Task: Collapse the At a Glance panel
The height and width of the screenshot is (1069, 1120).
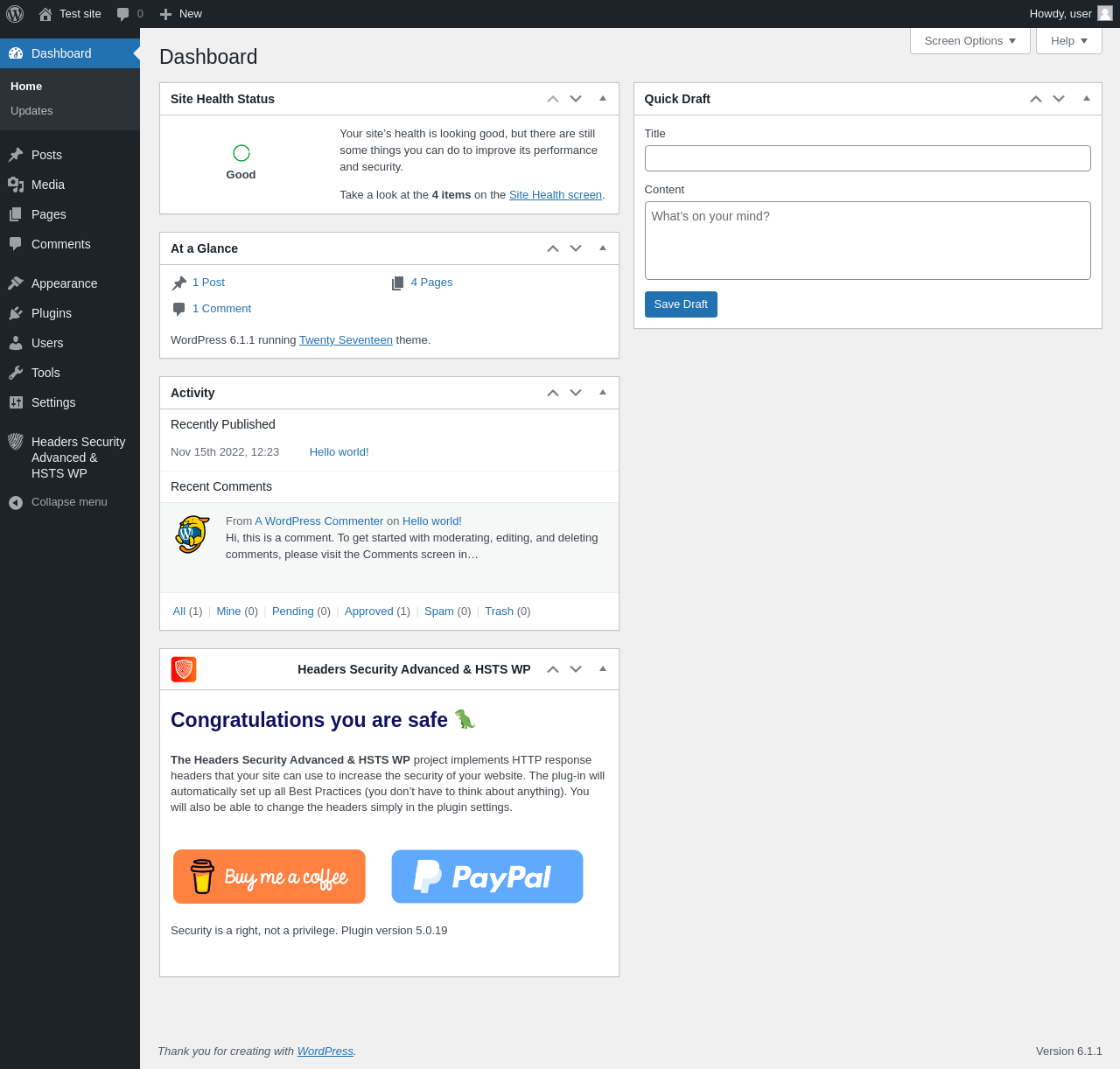Action: coord(603,248)
